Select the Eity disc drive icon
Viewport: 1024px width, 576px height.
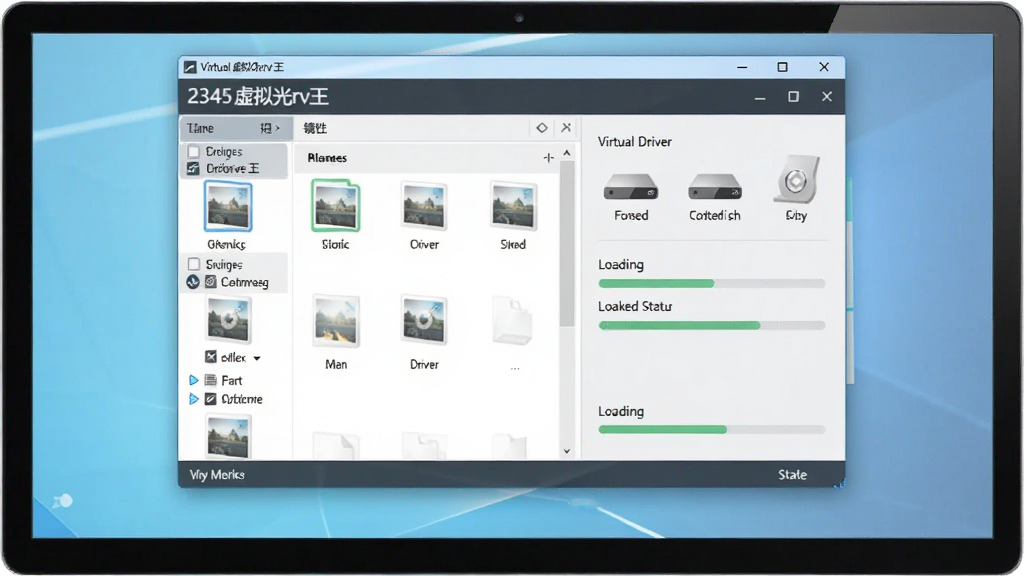click(796, 180)
